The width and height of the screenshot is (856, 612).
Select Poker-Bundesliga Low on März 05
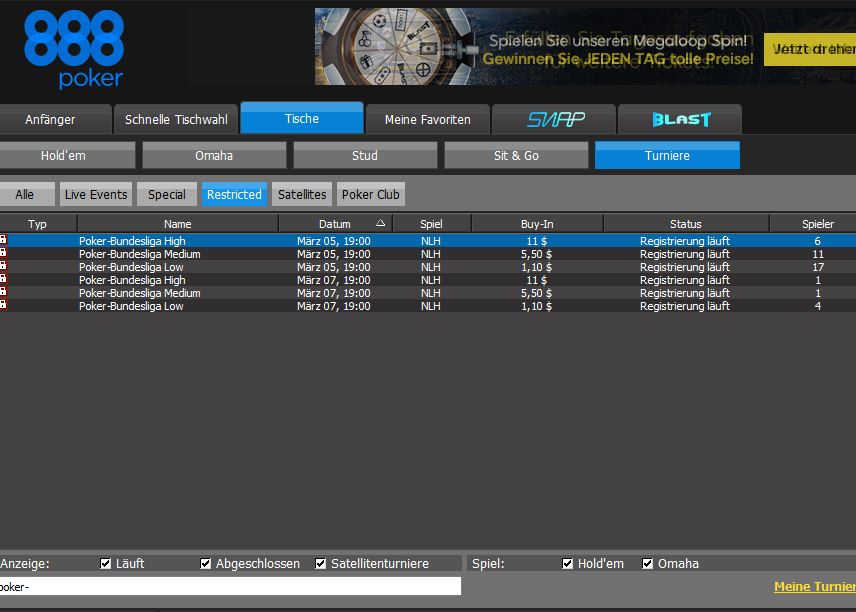point(428,267)
